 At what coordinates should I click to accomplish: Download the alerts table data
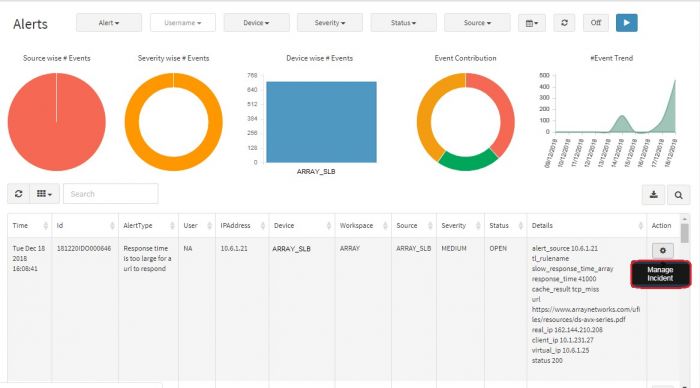coord(654,195)
